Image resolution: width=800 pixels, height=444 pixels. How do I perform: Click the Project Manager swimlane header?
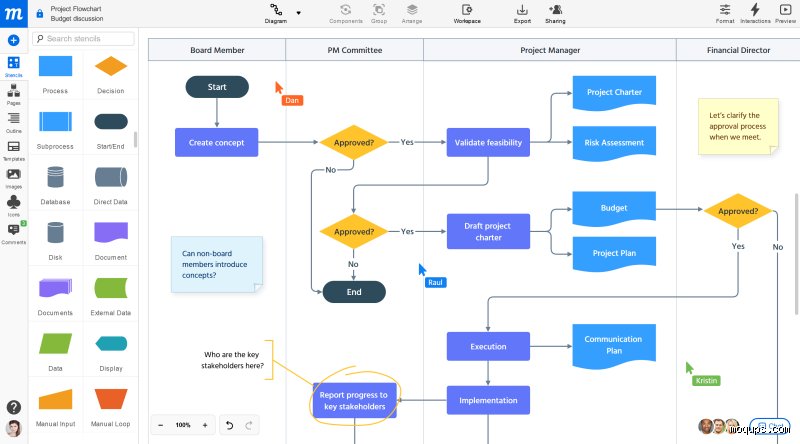pos(550,50)
